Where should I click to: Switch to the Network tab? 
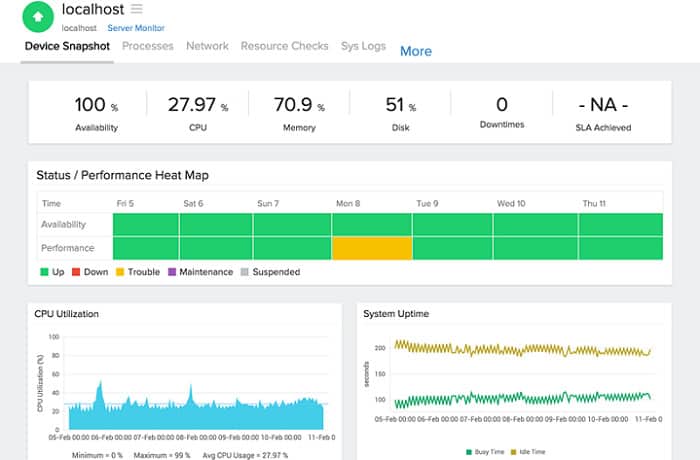pos(207,46)
